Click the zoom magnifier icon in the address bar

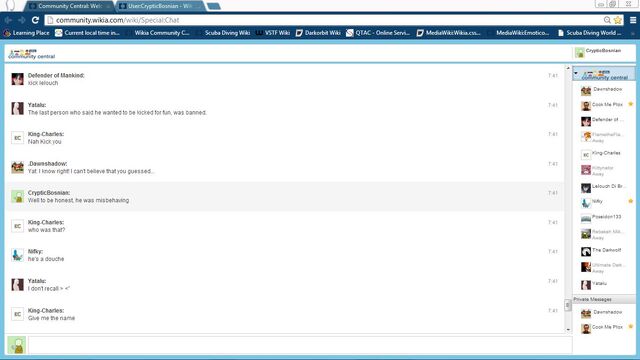click(607, 20)
